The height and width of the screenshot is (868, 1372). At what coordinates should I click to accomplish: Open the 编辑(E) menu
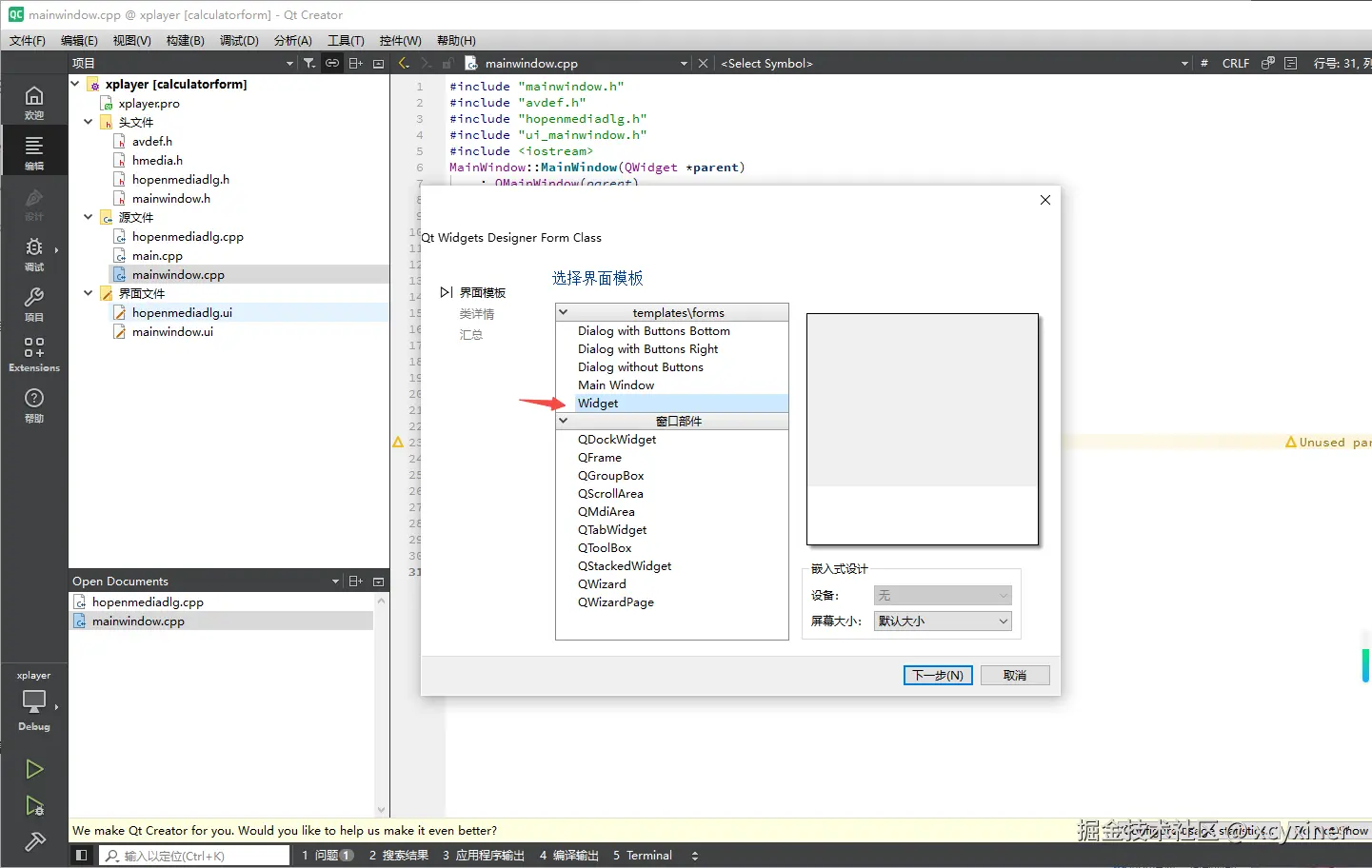(79, 40)
